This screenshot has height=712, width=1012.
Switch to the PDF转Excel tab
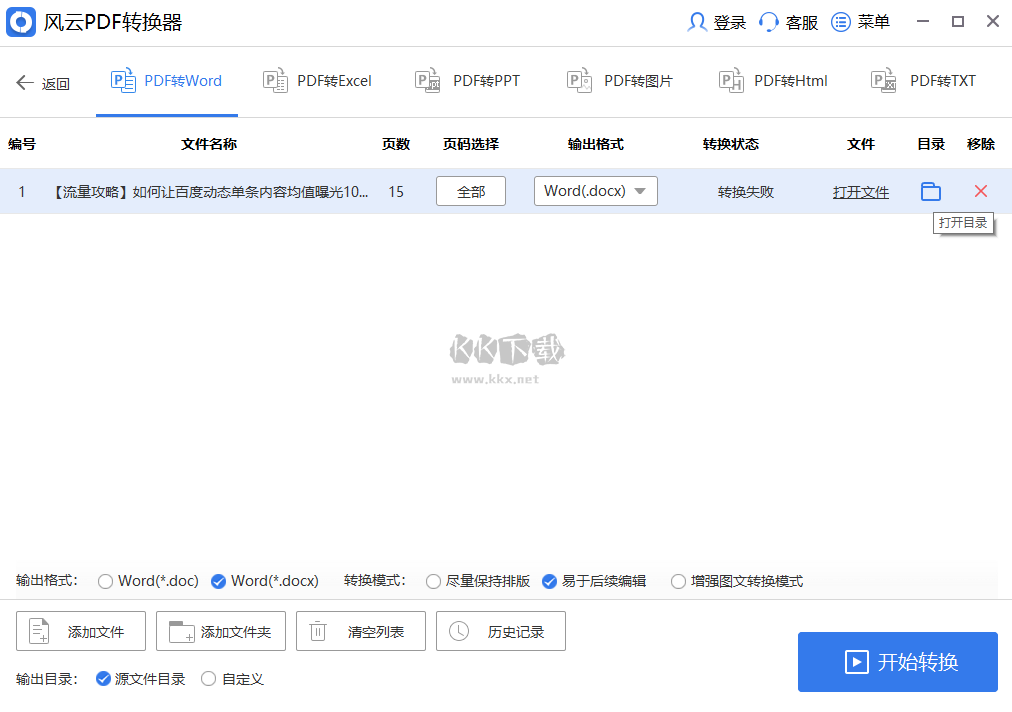click(x=316, y=80)
